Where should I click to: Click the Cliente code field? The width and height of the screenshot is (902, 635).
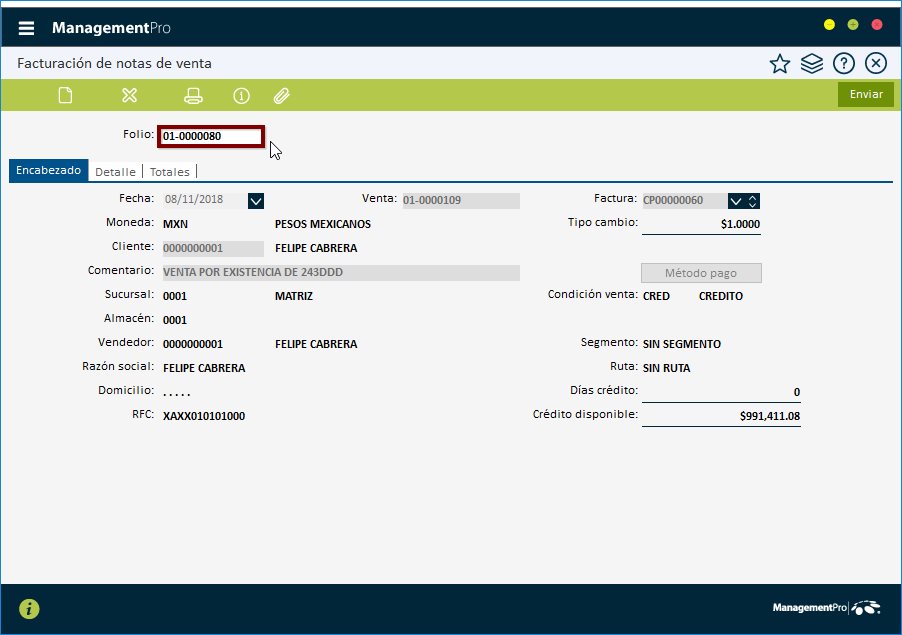pos(213,248)
